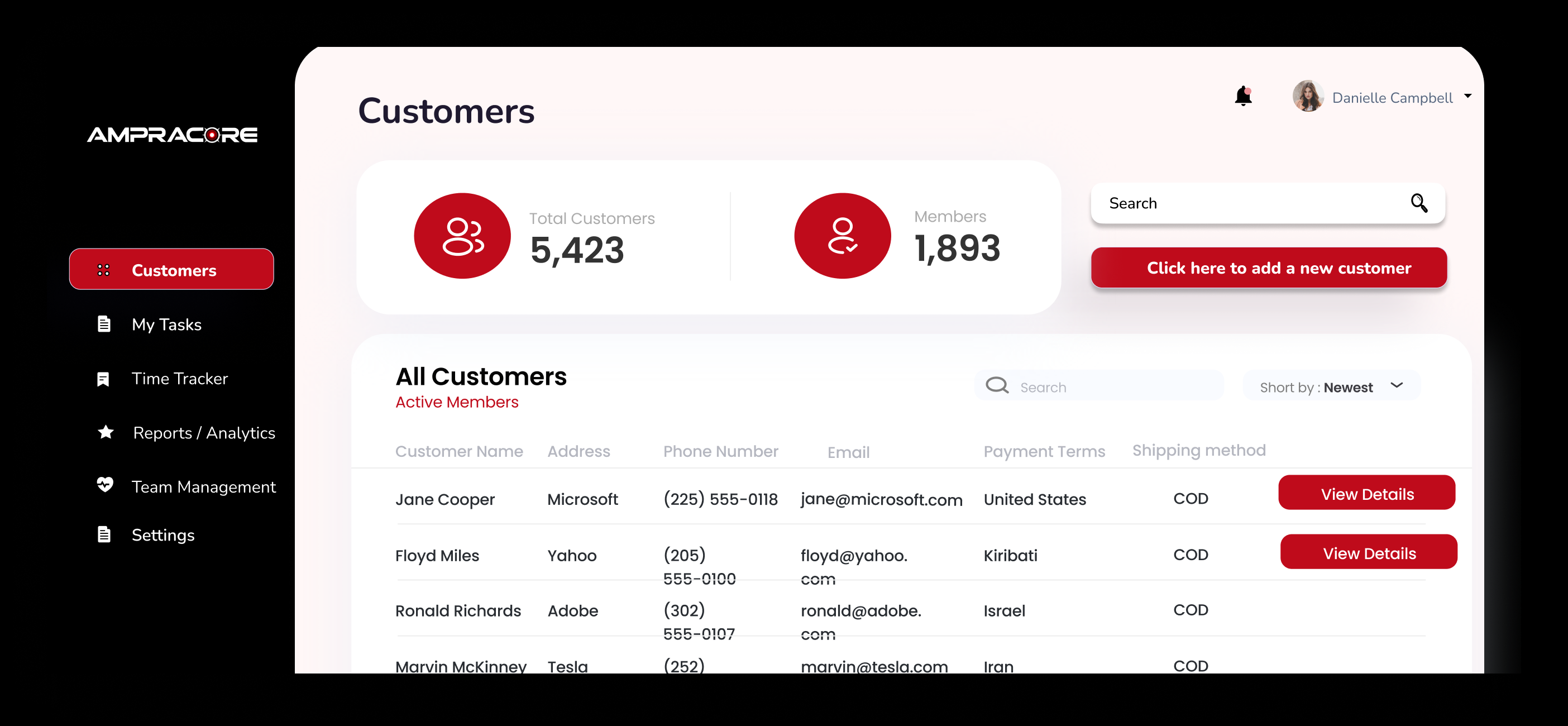The height and width of the screenshot is (726, 1568).
Task: Switch to the Active Members filter
Action: tap(457, 402)
